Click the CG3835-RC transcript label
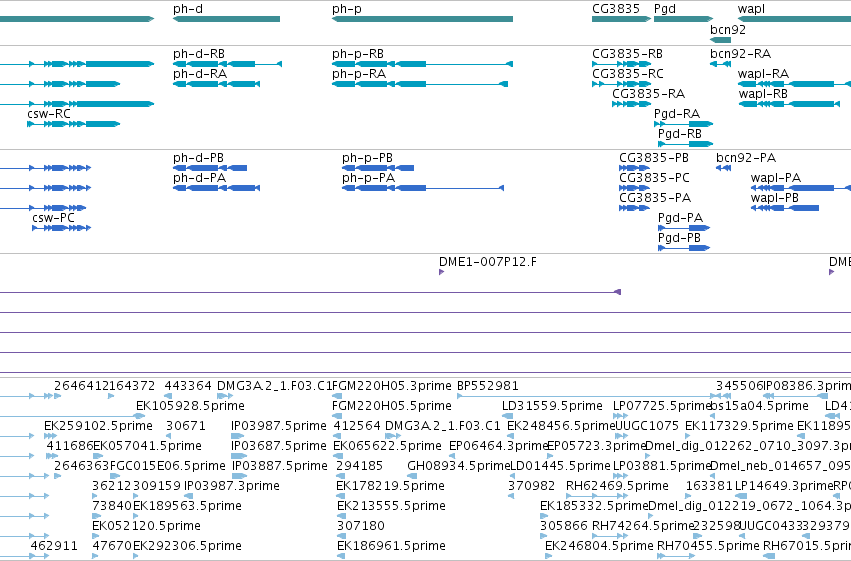 [x=628, y=74]
